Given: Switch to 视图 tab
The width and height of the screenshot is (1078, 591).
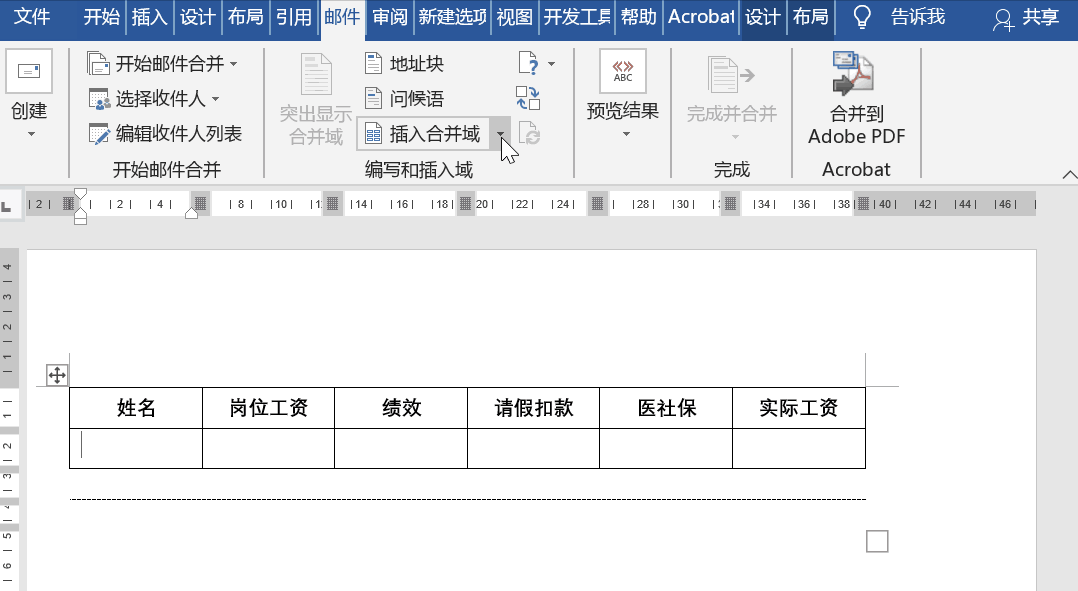Looking at the screenshot, I should (x=515, y=16).
